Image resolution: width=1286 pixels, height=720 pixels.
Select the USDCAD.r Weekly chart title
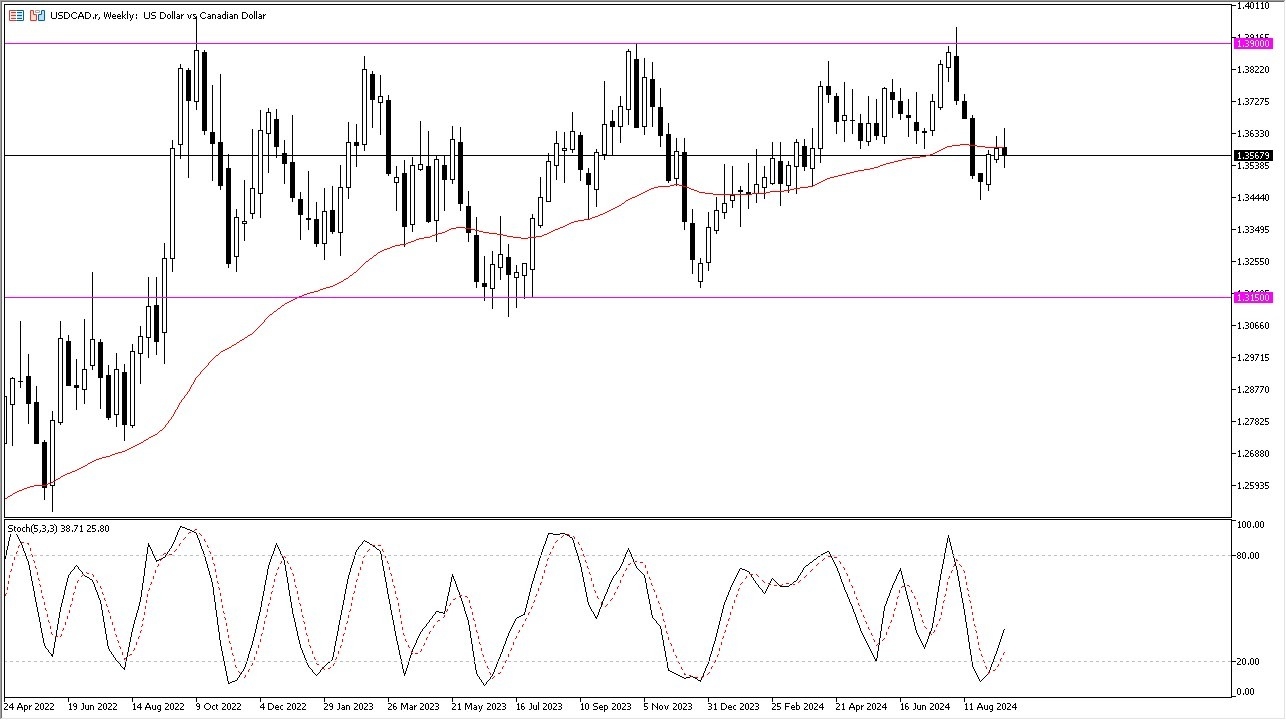pos(158,16)
